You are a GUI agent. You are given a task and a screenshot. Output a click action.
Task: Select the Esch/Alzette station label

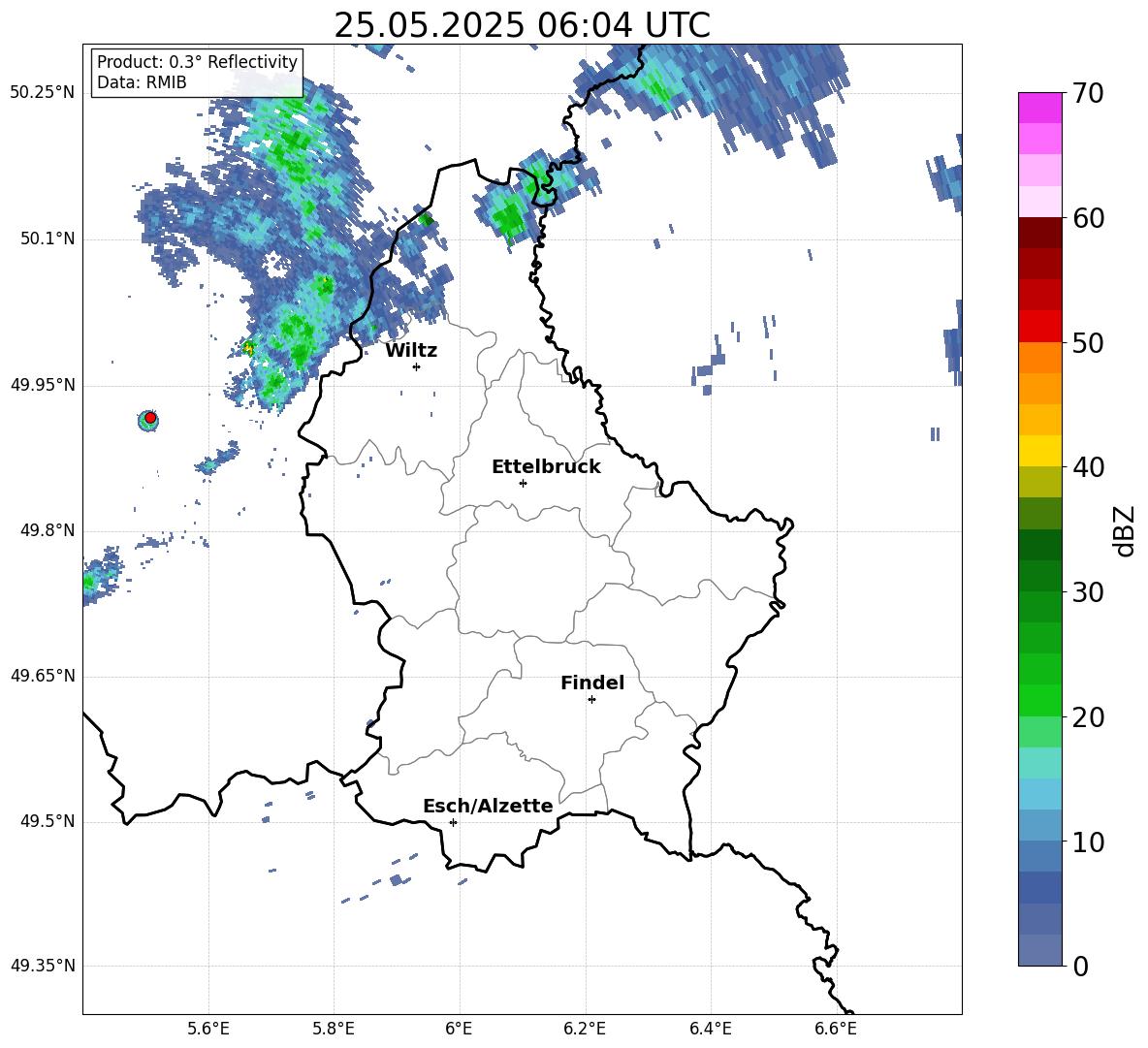(x=488, y=806)
